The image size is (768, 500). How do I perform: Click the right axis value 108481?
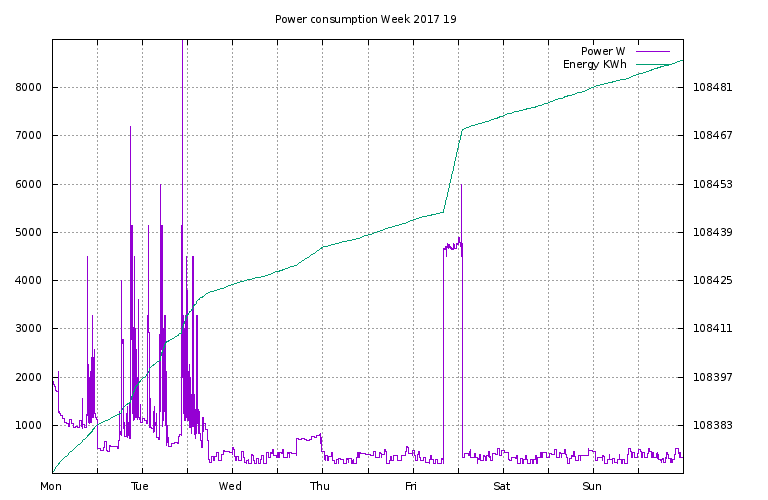pyautogui.click(x=713, y=87)
